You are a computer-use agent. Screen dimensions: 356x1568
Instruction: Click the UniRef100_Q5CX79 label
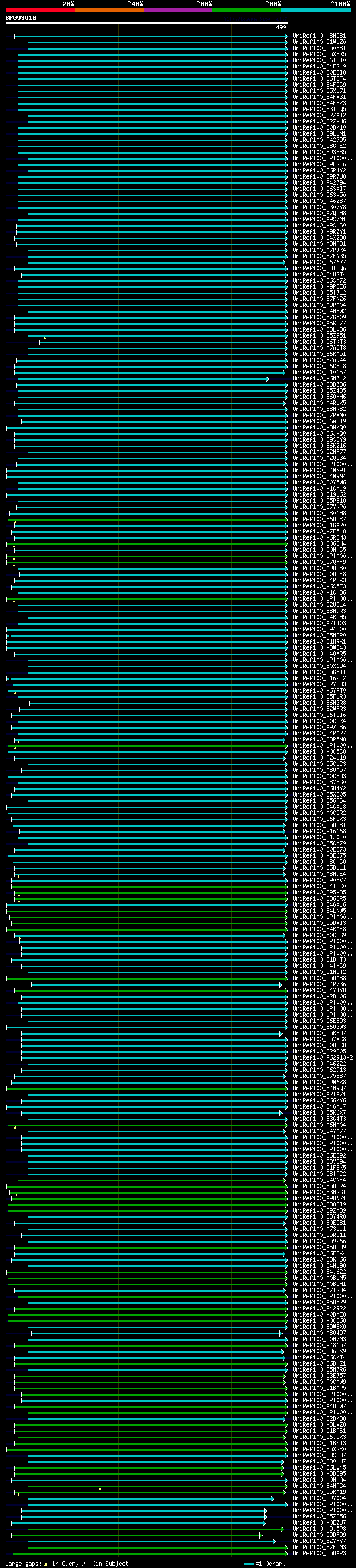point(319,844)
